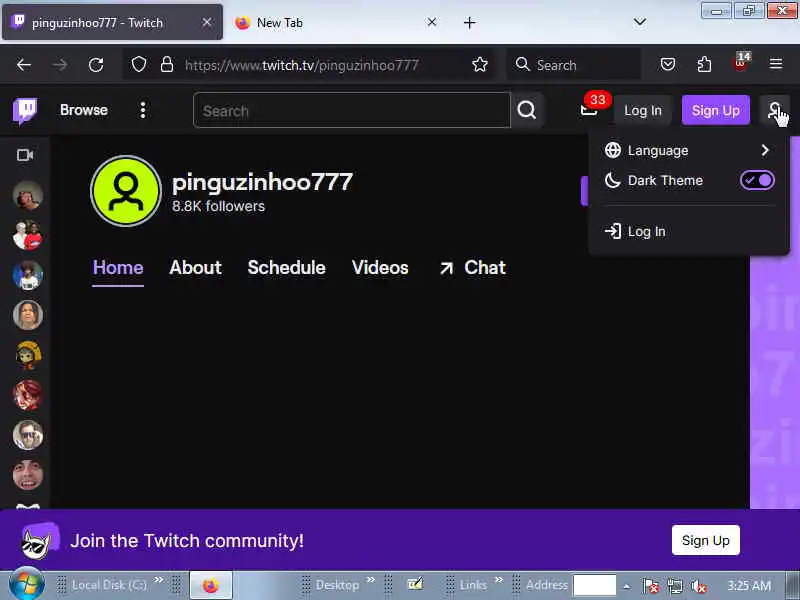Click the padlock site security icon
This screenshot has width=800, height=600.
click(167, 65)
